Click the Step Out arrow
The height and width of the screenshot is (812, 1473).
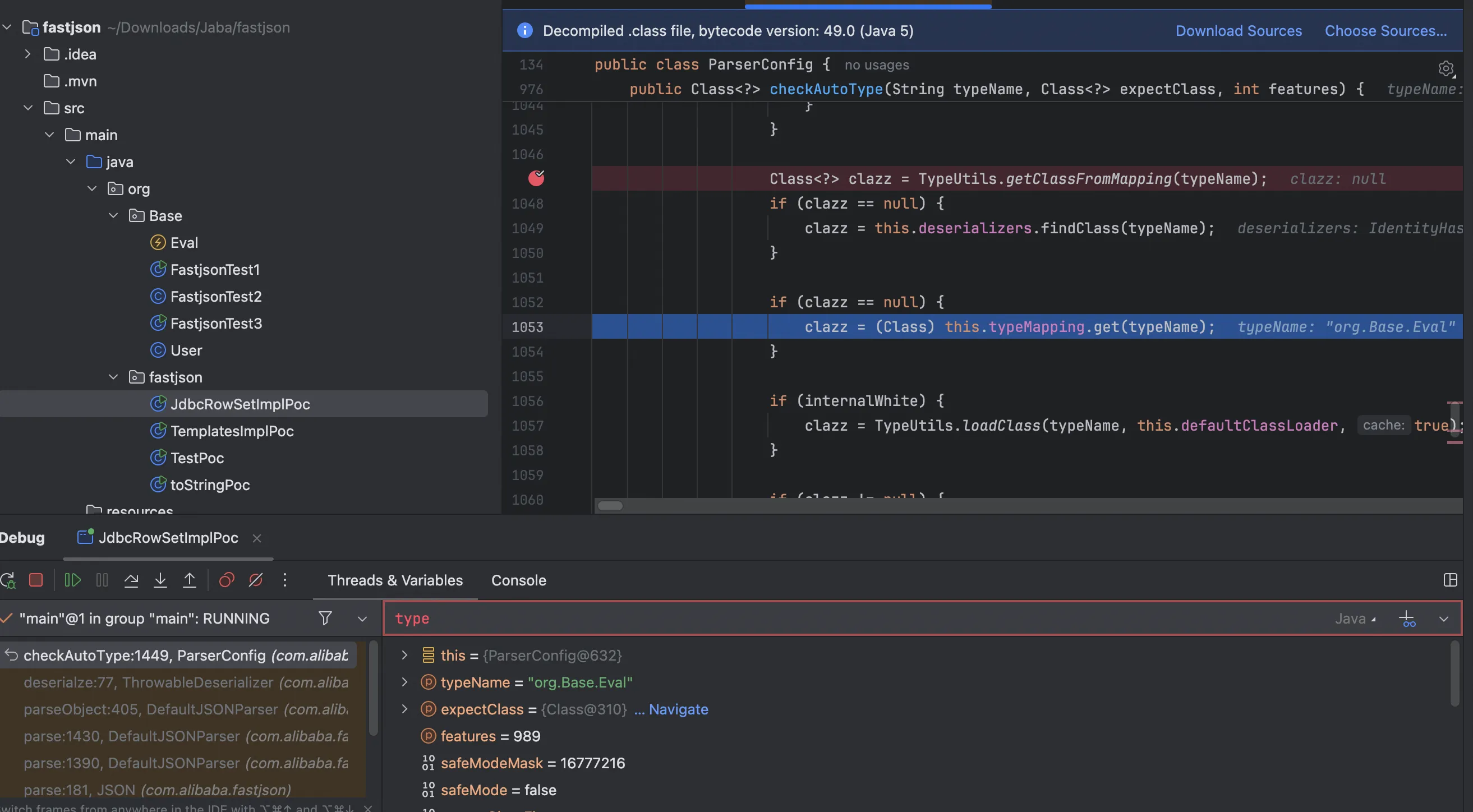(x=189, y=580)
